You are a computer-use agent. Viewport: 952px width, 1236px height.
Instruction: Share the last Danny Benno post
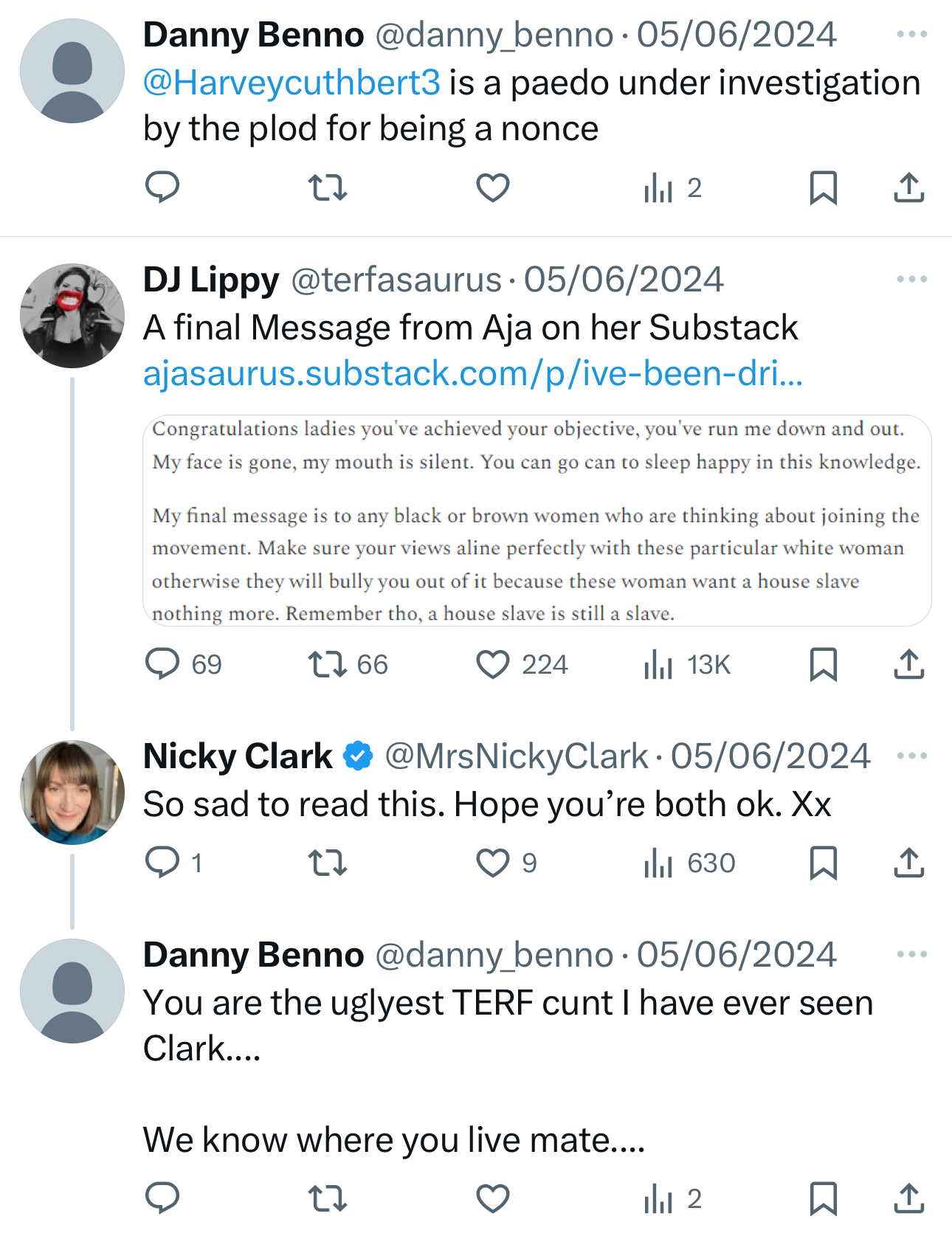point(908,1198)
